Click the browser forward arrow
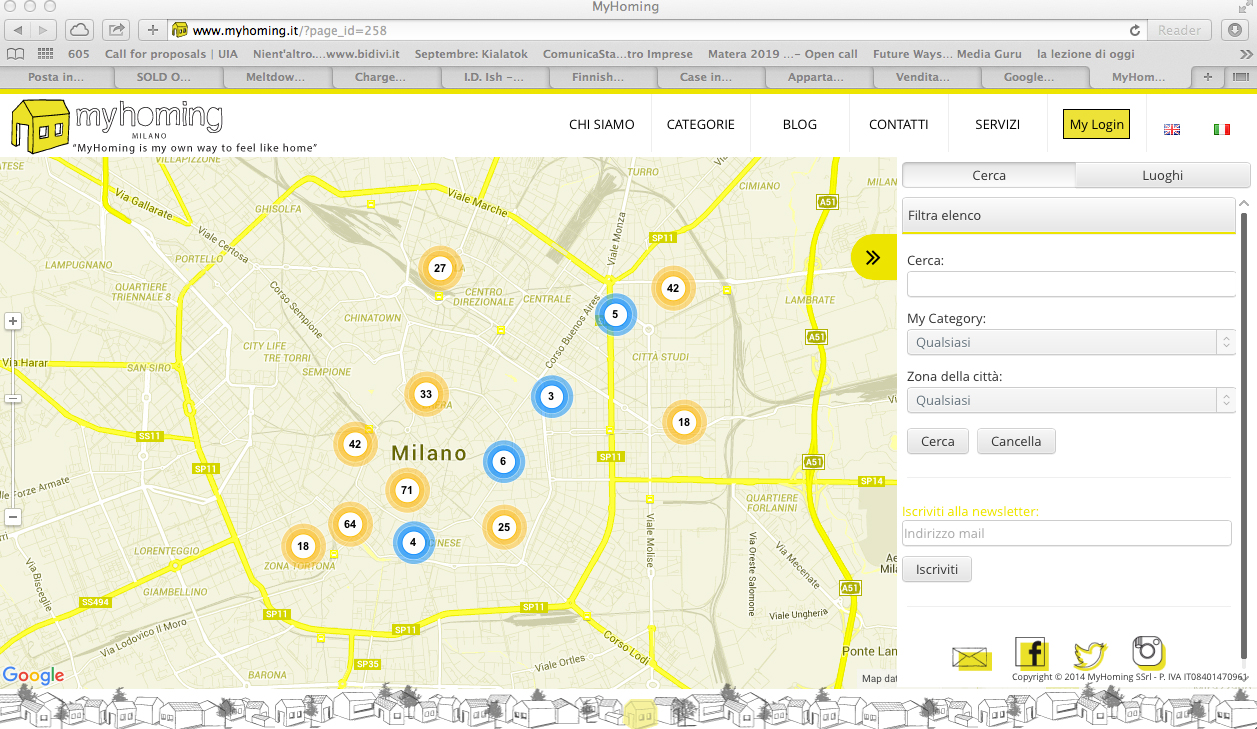The image size is (1257, 729). 46,30
